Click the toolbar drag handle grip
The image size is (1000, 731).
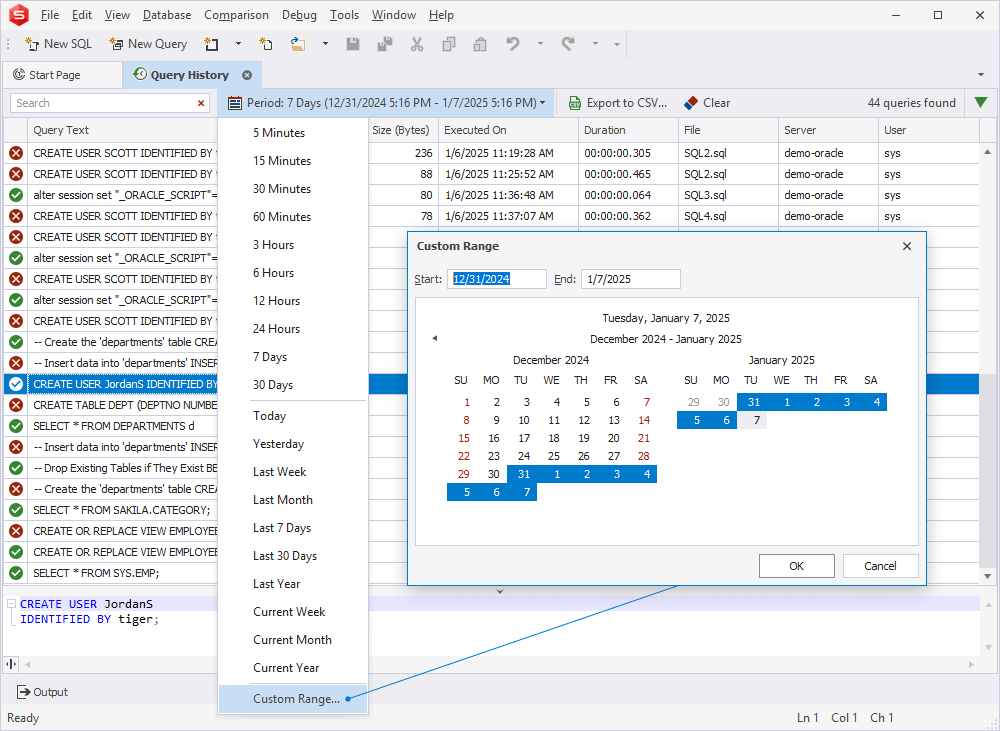[x=8, y=44]
